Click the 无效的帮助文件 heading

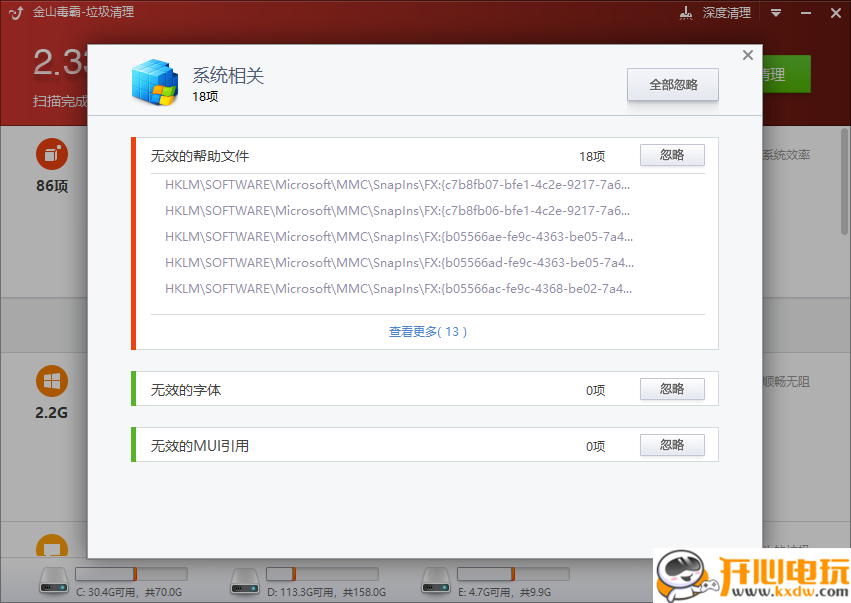coord(200,156)
